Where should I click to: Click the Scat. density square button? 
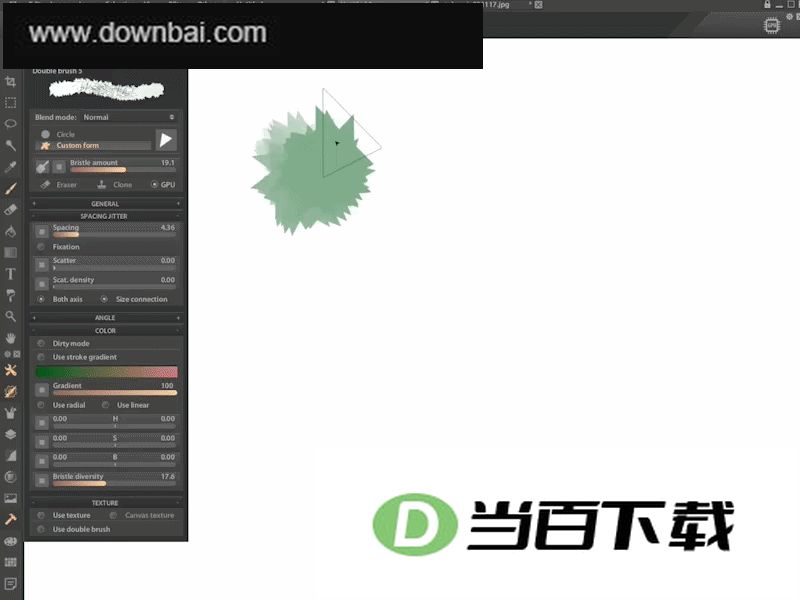(42, 284)
